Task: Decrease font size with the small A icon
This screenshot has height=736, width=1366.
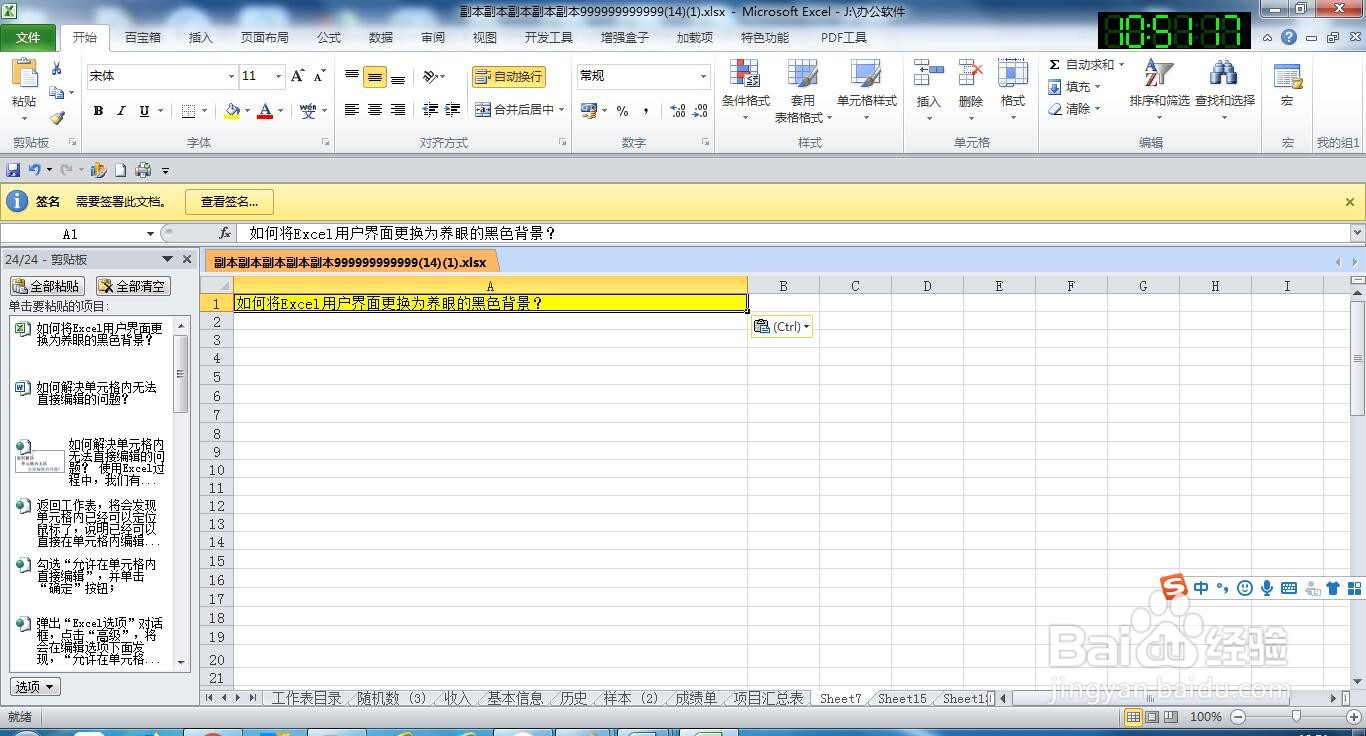Action: tap(319, 76)
